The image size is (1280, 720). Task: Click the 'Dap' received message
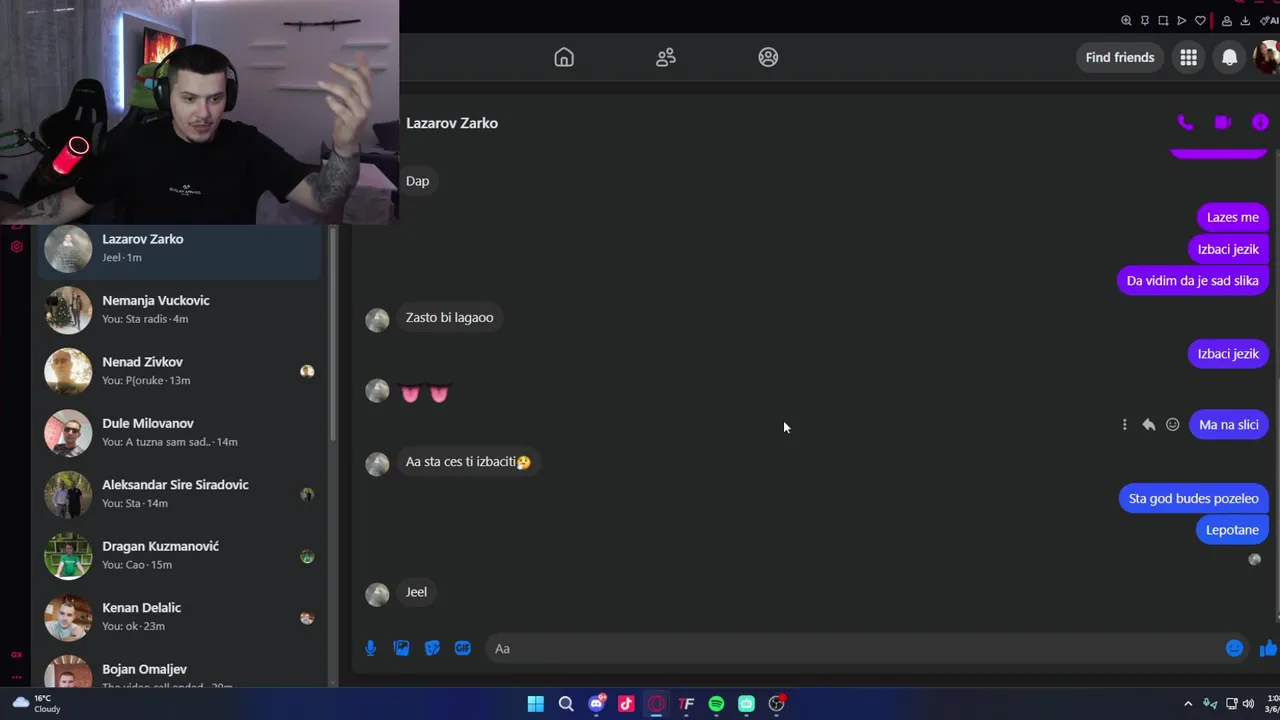pos(417,181)
